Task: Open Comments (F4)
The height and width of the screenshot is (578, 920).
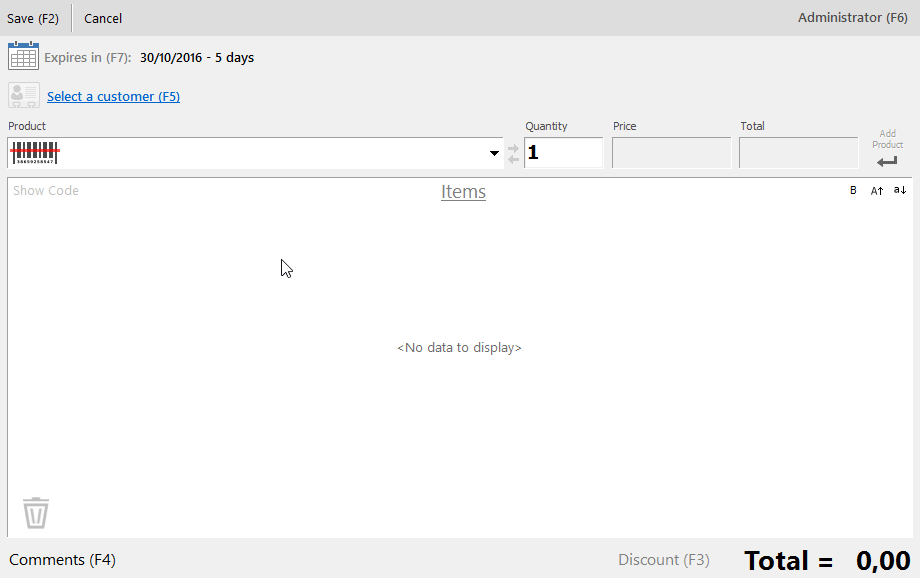Action: click(x=62, y=560)
